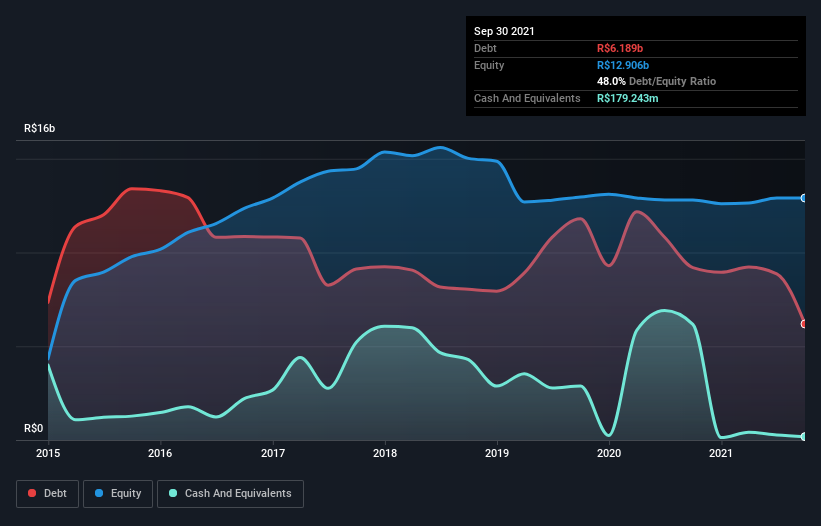Click the R$0 y-axis label
This screenshot has height=526, width=821.
[34, 429]
